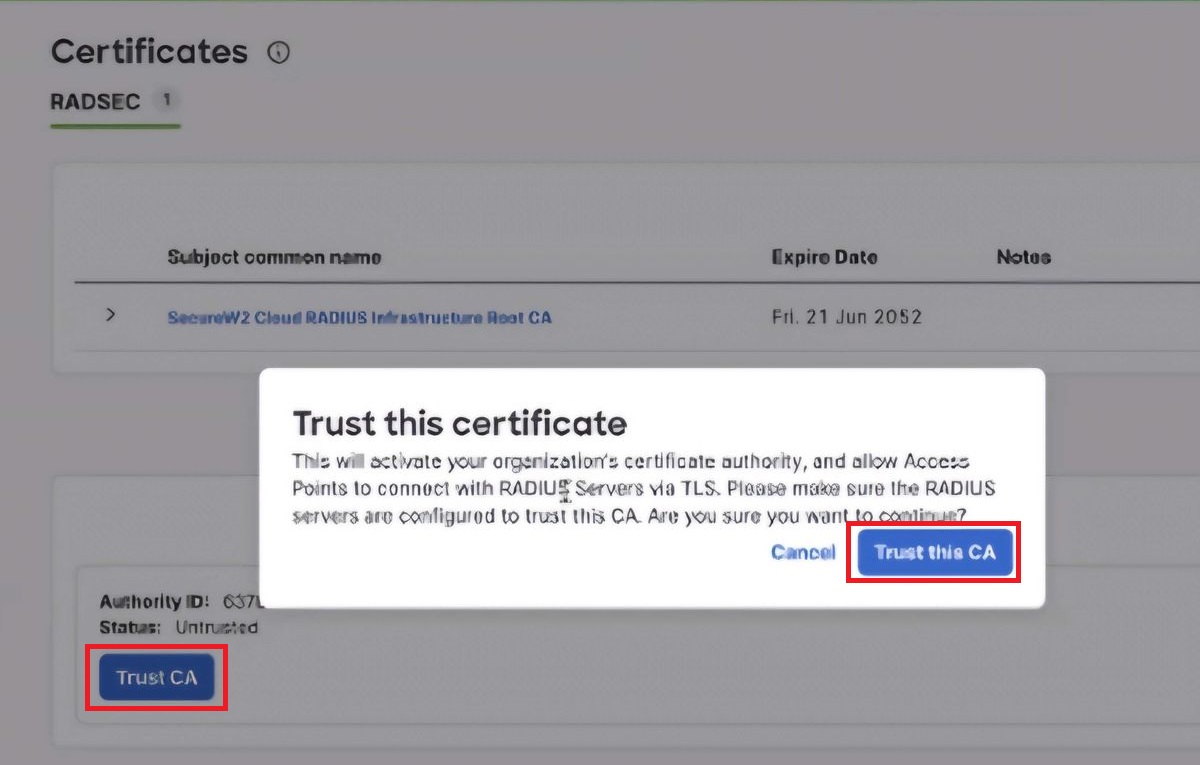Confirm with the Trust this CA button
The image size is (1200, 765).
934,552
